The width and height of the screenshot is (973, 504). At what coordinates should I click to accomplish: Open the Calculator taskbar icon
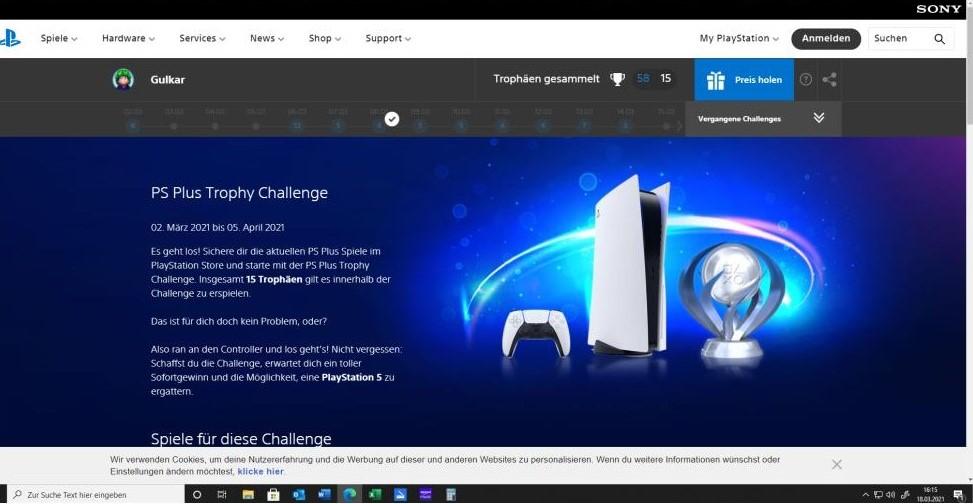click(451, 495)
